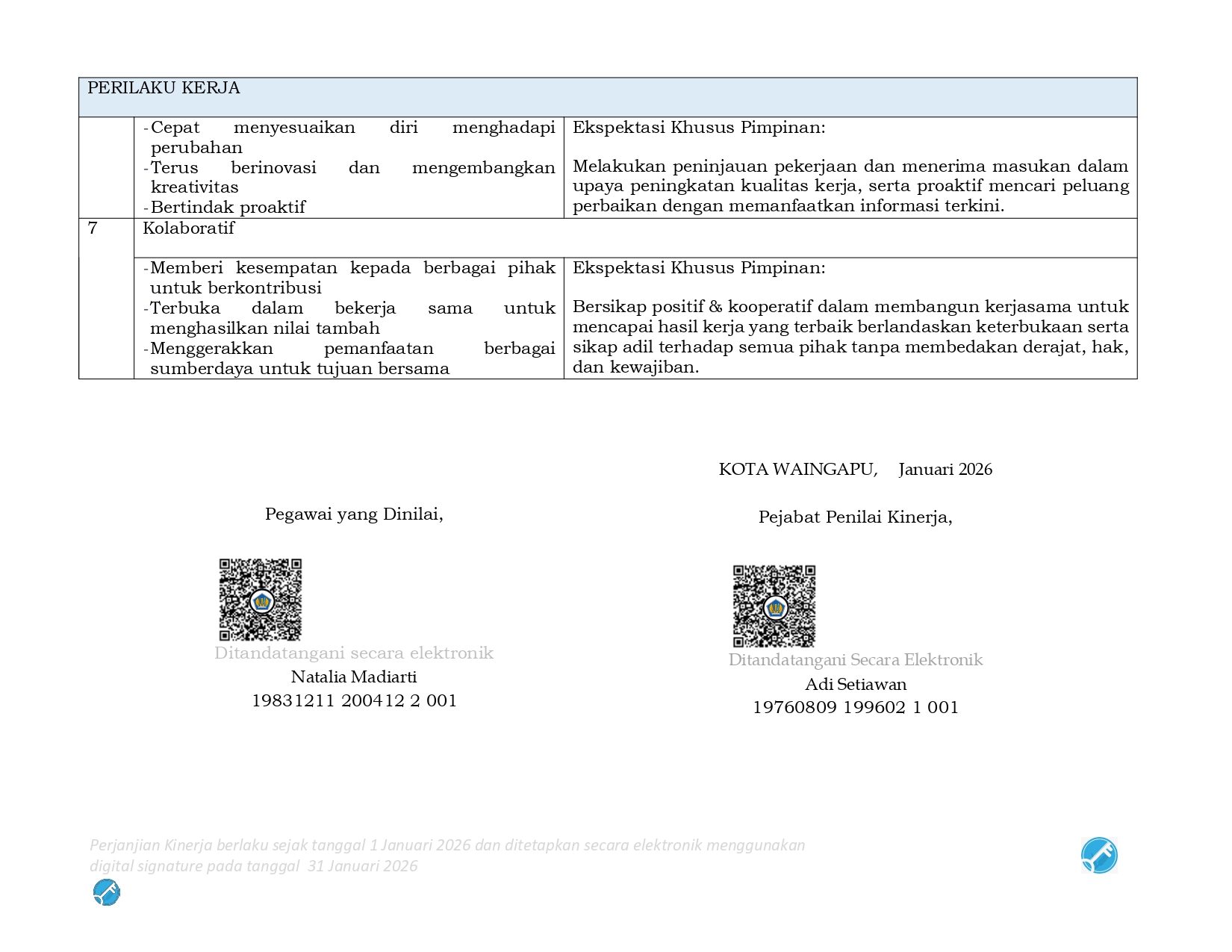The width and height of the screenshot is (1232, 952).
Task: Click the Kolaboratif row heading
Action: click(188, 228)
